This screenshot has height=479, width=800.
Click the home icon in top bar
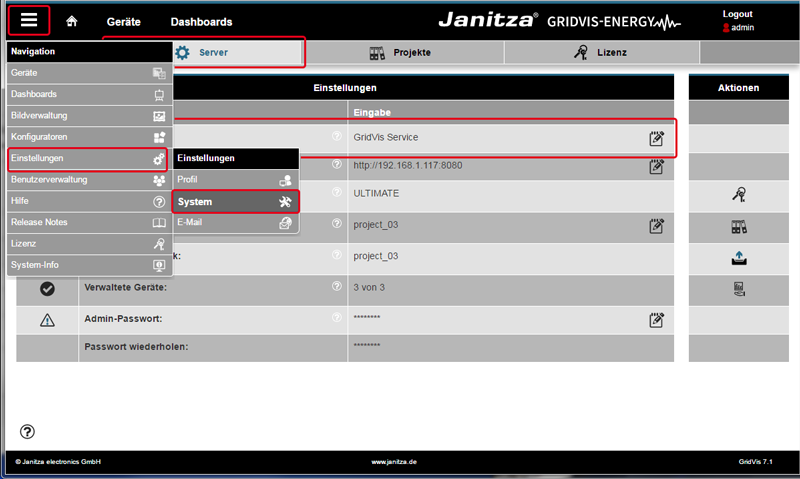click(x=71, y=21)
